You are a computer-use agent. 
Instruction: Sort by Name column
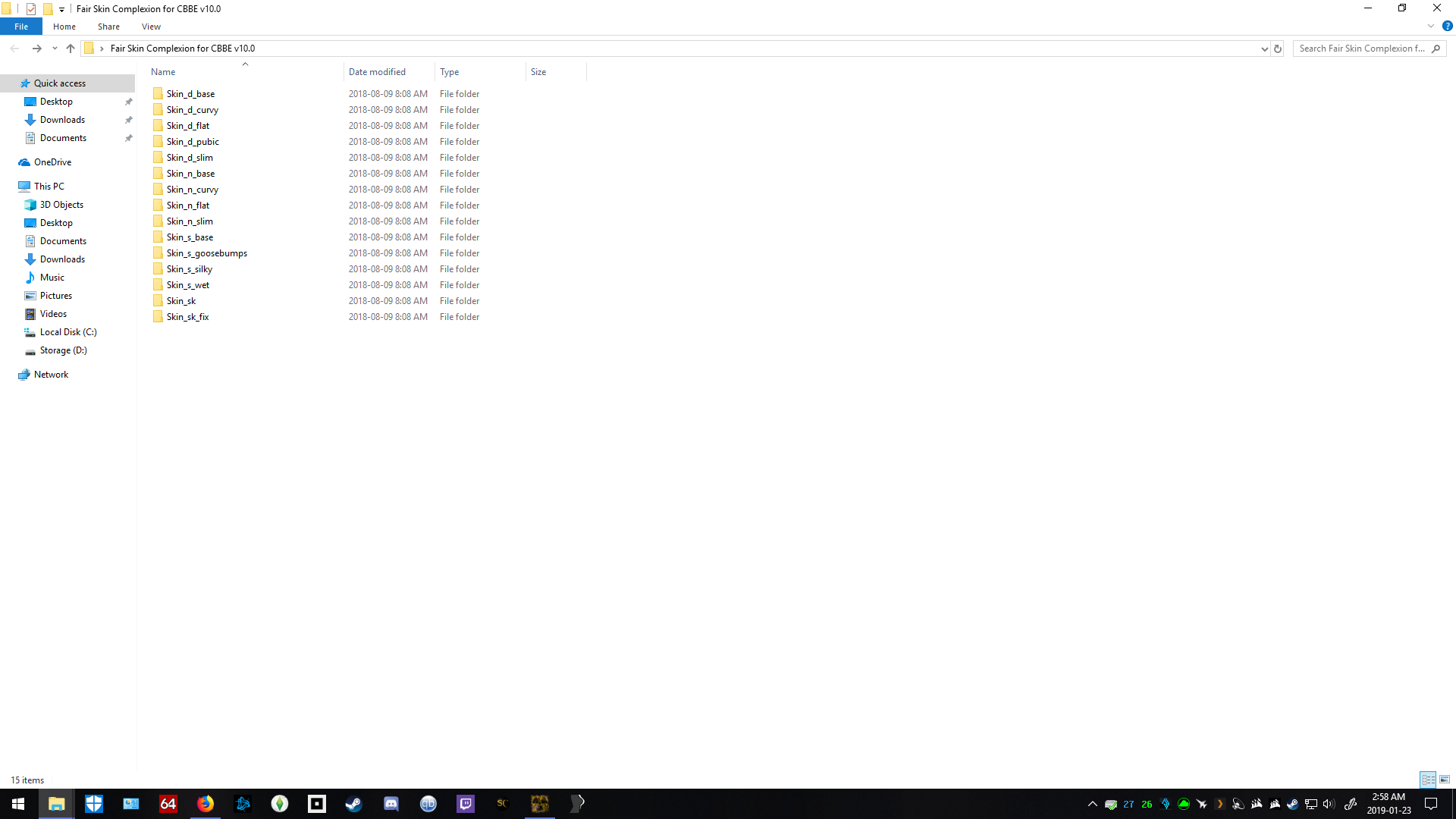tap(245, 72)
